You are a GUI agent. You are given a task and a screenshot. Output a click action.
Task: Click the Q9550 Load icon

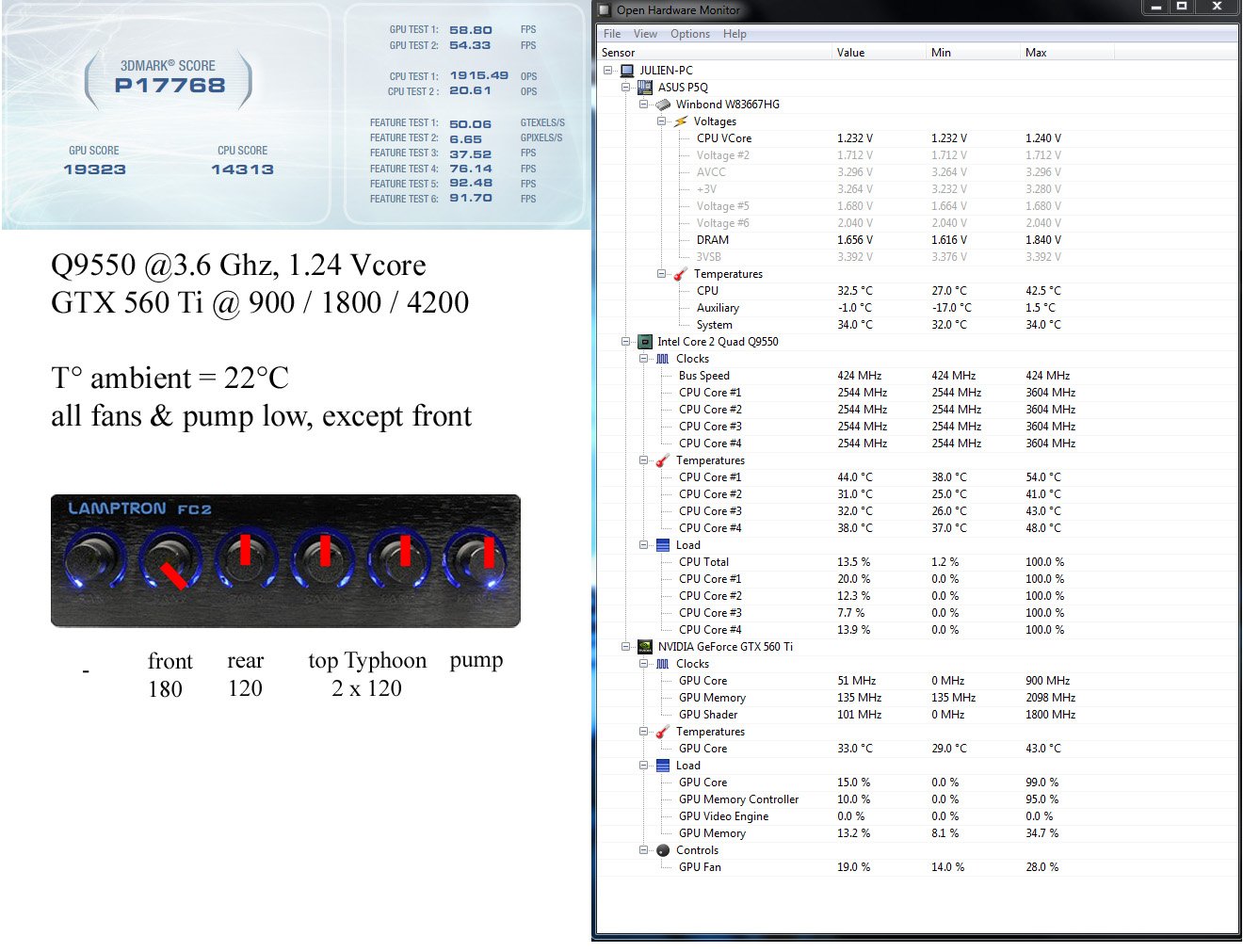[x=663, y=545]
